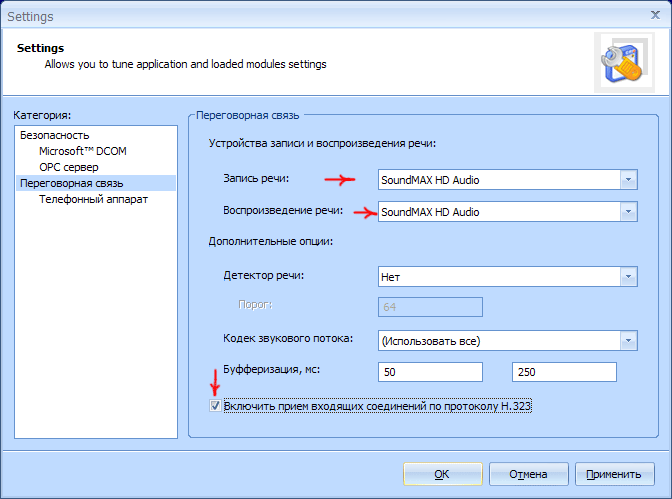Click the Порог threshold field
Viewport: 672px width, 499px height.
coord(430,307)
